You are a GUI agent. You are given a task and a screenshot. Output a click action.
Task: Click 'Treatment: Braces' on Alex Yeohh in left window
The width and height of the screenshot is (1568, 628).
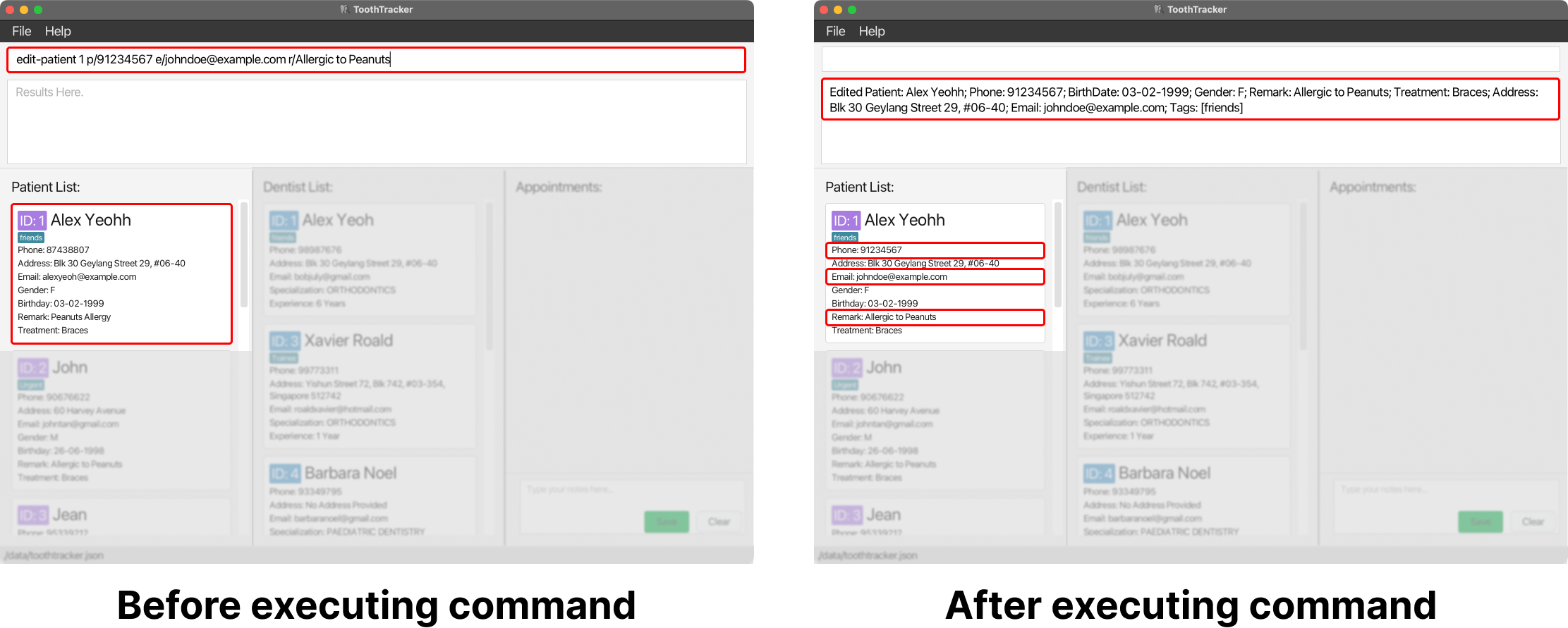pyautogui.click(x=53, y=331)
